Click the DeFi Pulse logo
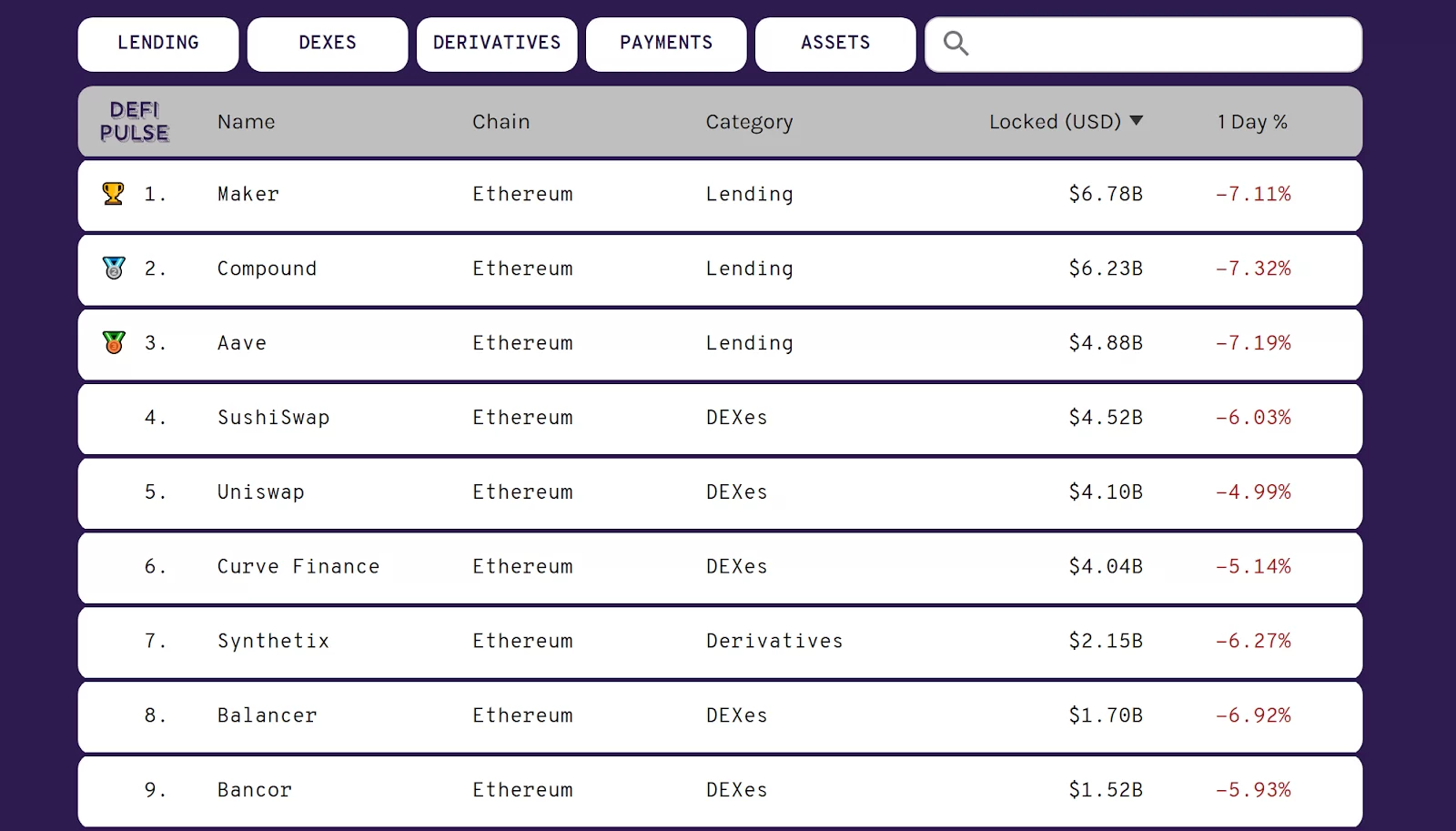1456x831 pixels. pyautogui.click(x=135, y=122)
